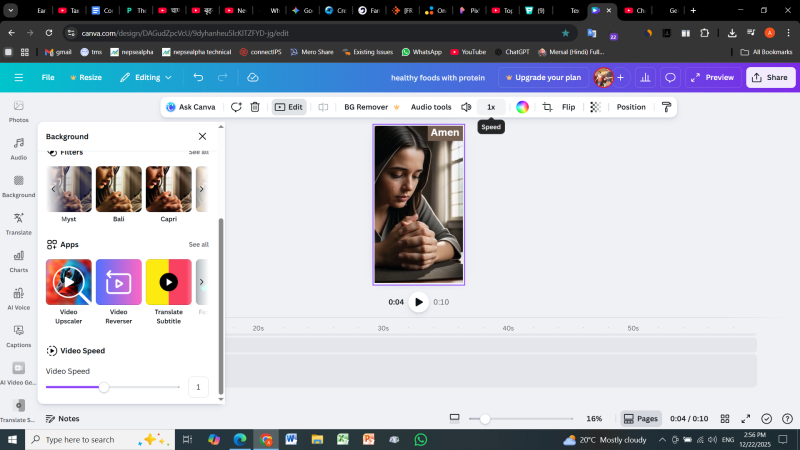The image size is (800, 450).
Task: Delete the selected video with trash icon
Action: [x=255, y=107]
